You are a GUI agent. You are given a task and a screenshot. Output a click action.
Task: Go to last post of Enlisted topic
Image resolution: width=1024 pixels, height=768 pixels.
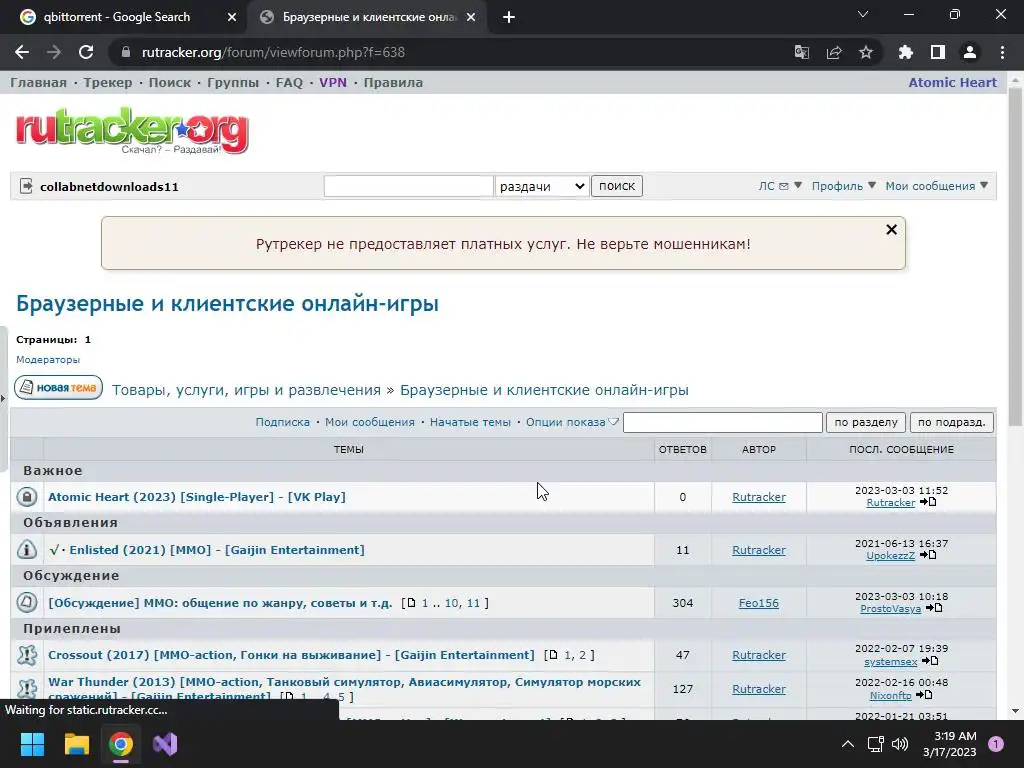[x=928, y=555]
